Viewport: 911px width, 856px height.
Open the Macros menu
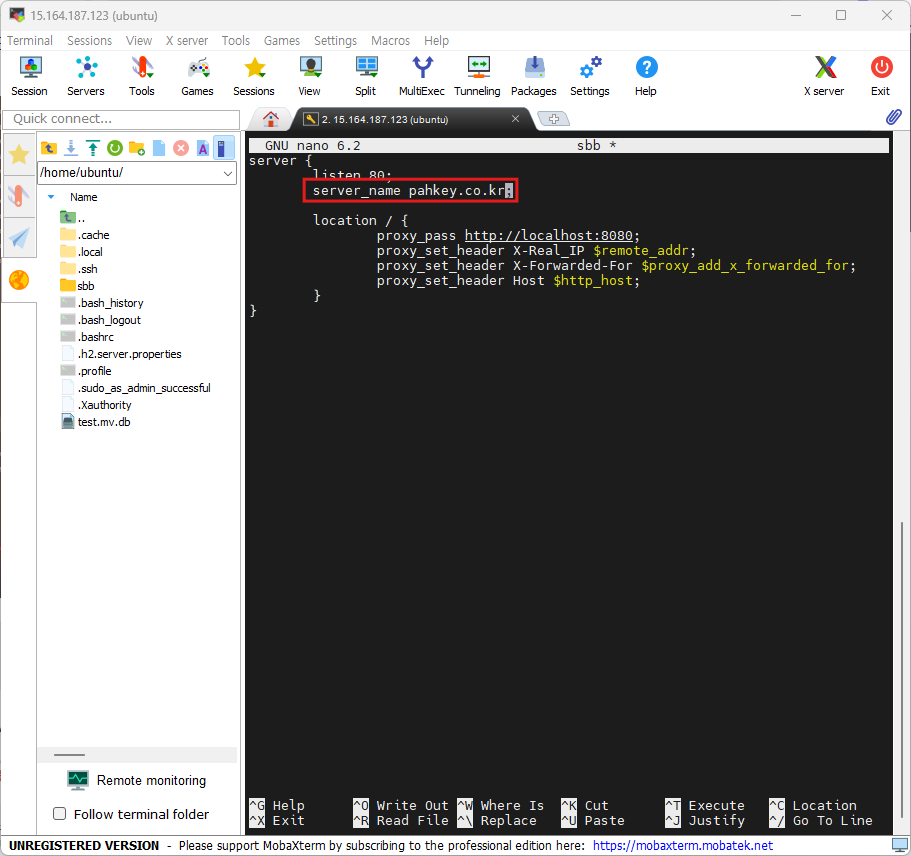pyautogui.click(x=390, y=41)
